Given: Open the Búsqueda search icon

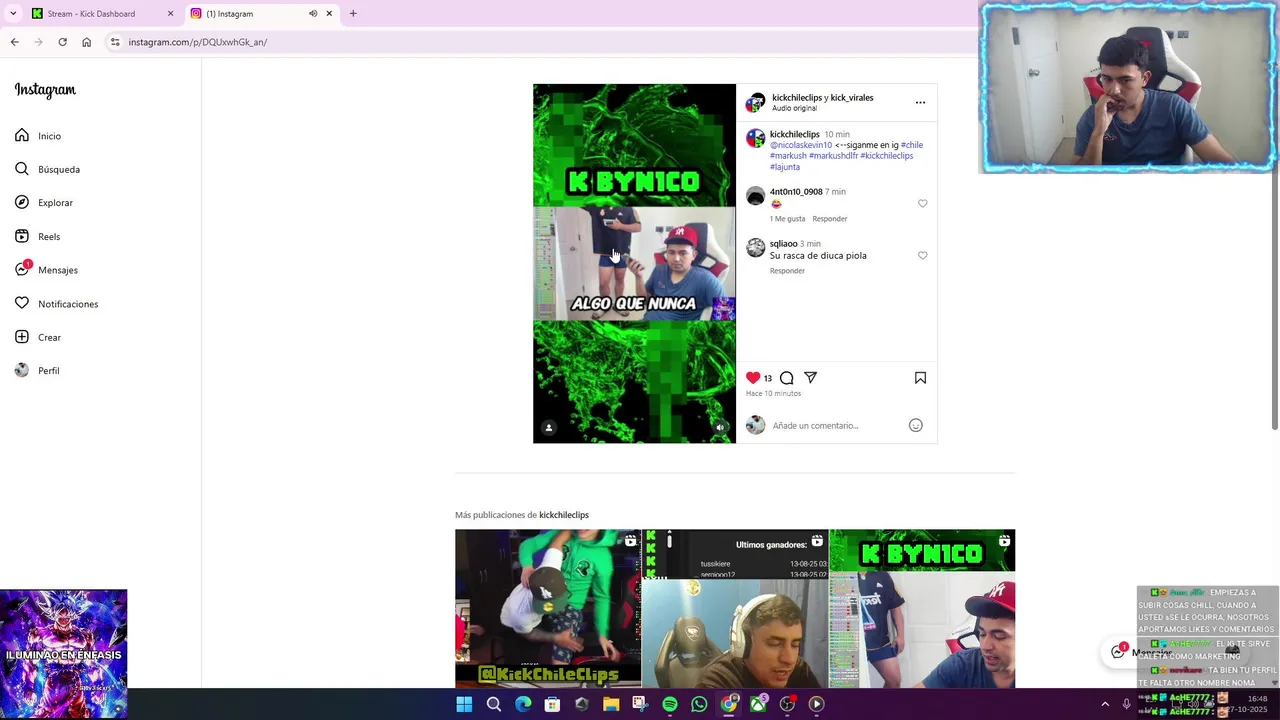Looking at the screenshot, I should tap(22, 169).
